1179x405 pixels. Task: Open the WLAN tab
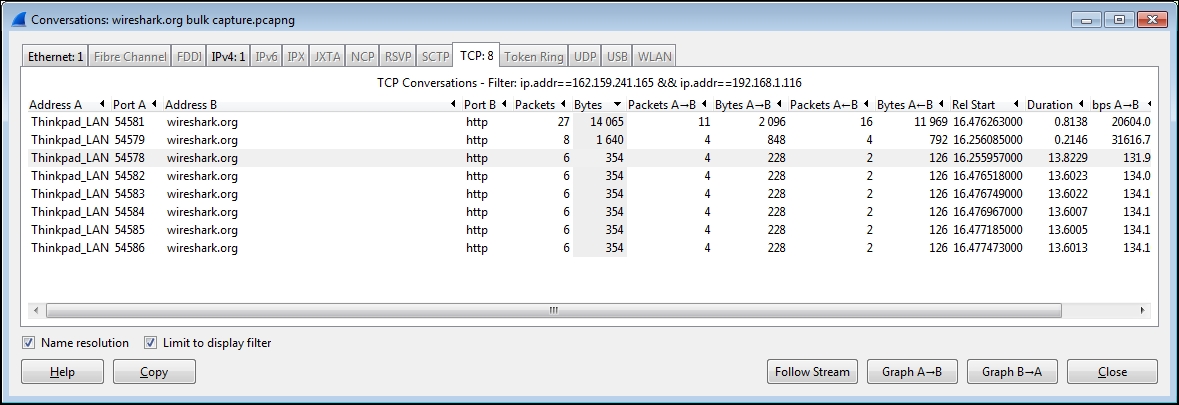(654, 56)
